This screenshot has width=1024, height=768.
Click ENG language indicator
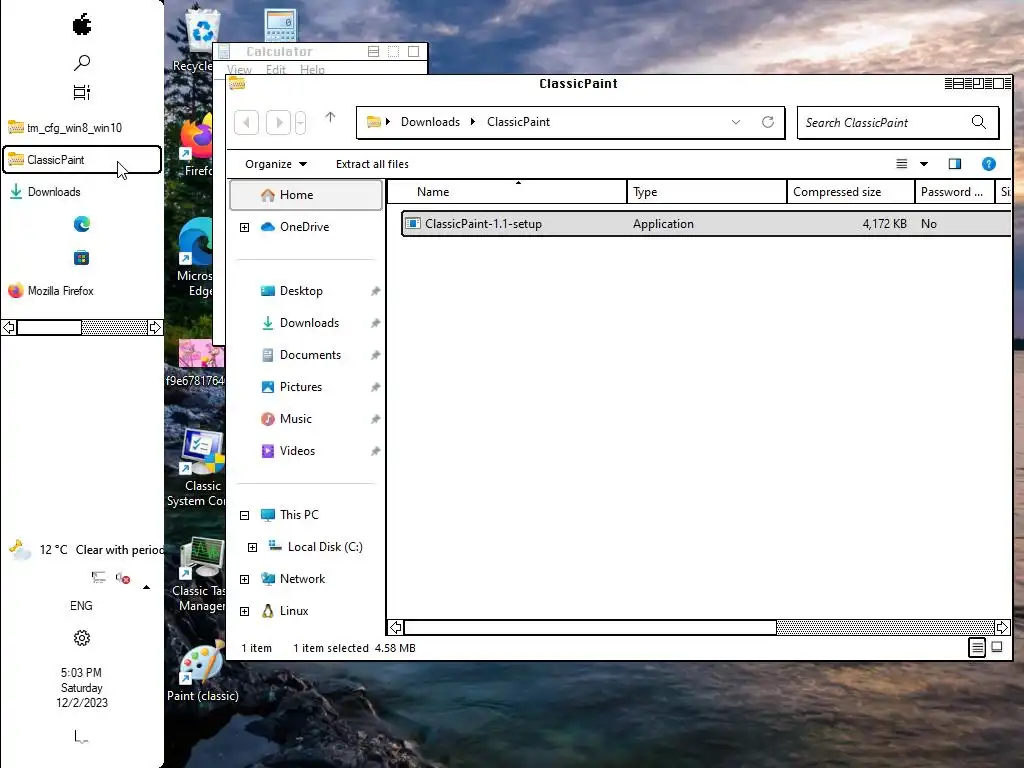tap(82, 606)
